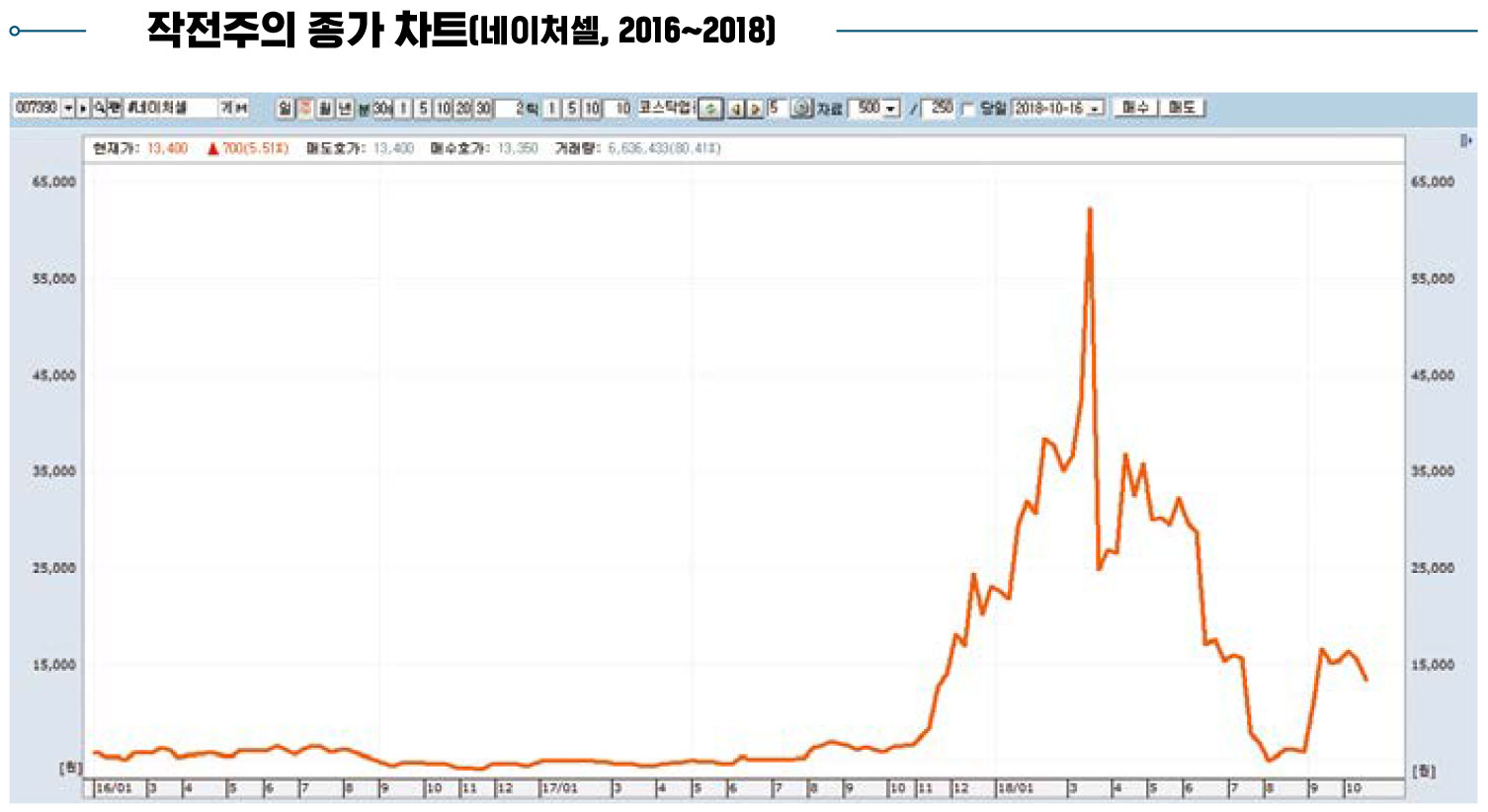Open the date dropdown showing 2018-10-16
Screen dimensions: 1488x812
1095,108
